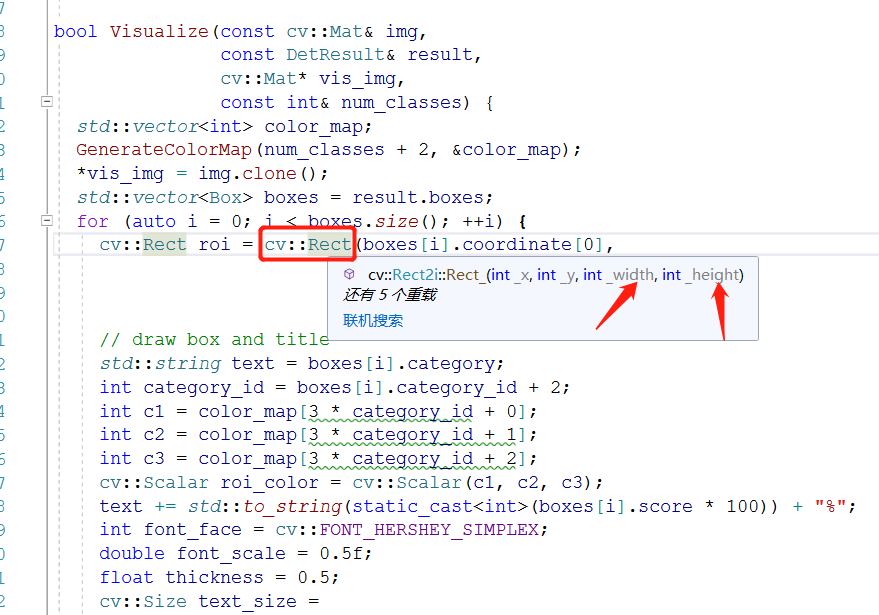Click 'DetResult&' parameter type

click(341, 55)
